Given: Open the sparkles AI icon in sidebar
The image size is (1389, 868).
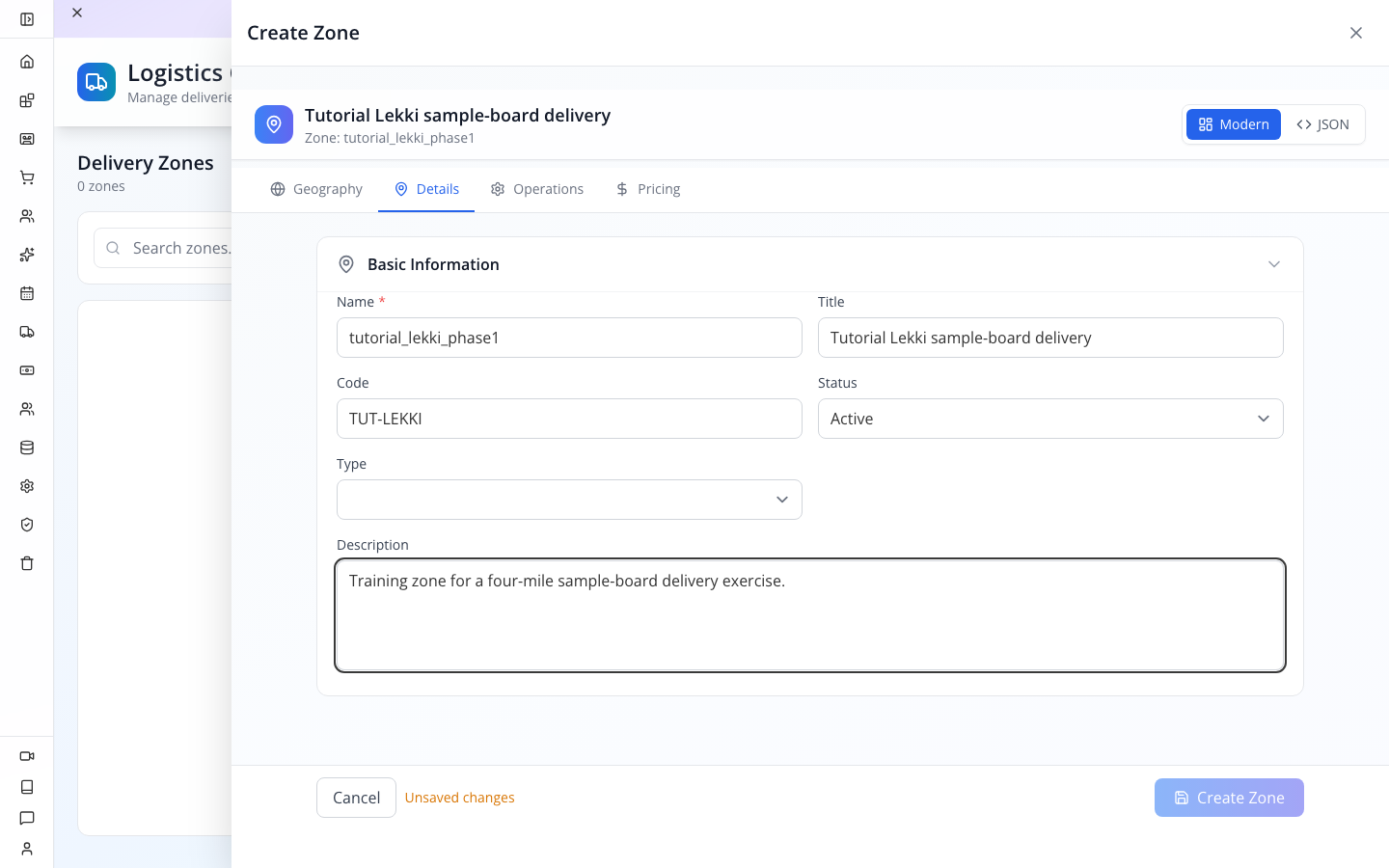Looking at the screenshot, I should point(27,255).
